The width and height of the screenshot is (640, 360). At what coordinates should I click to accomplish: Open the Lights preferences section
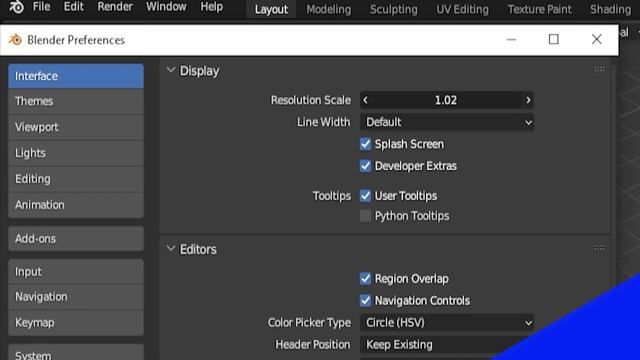click(x=76, y=153)
